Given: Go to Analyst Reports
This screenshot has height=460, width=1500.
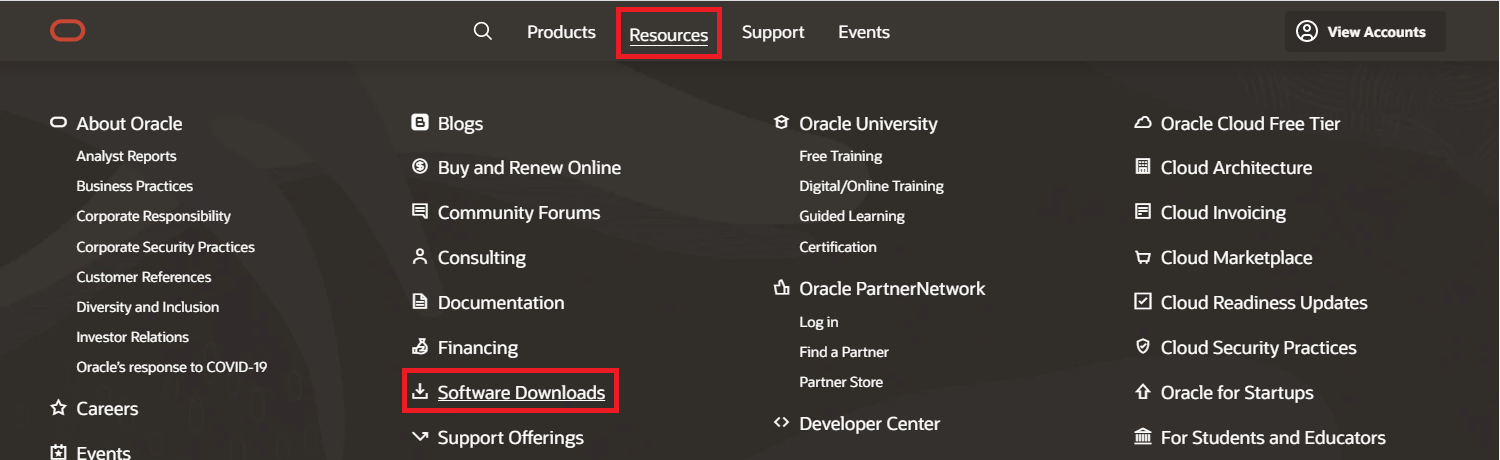Looking at the screenshot, I should click(126, 156).
